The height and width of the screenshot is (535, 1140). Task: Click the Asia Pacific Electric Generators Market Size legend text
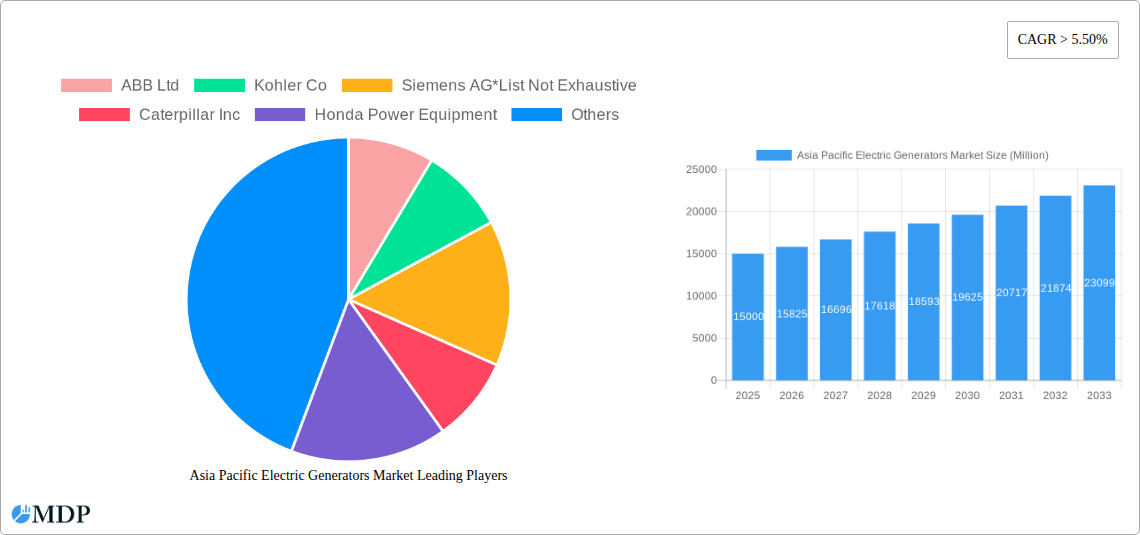pyautogui.click(x=923, y=155)
